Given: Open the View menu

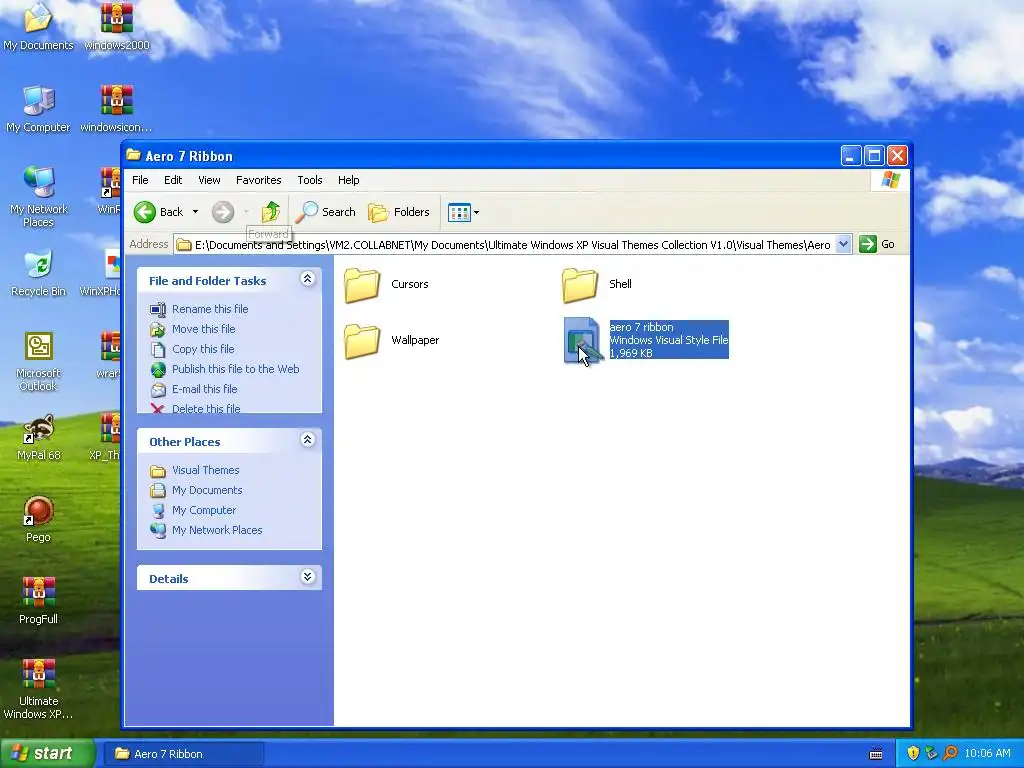Looking at the screenshot, I should click(209, 180).
